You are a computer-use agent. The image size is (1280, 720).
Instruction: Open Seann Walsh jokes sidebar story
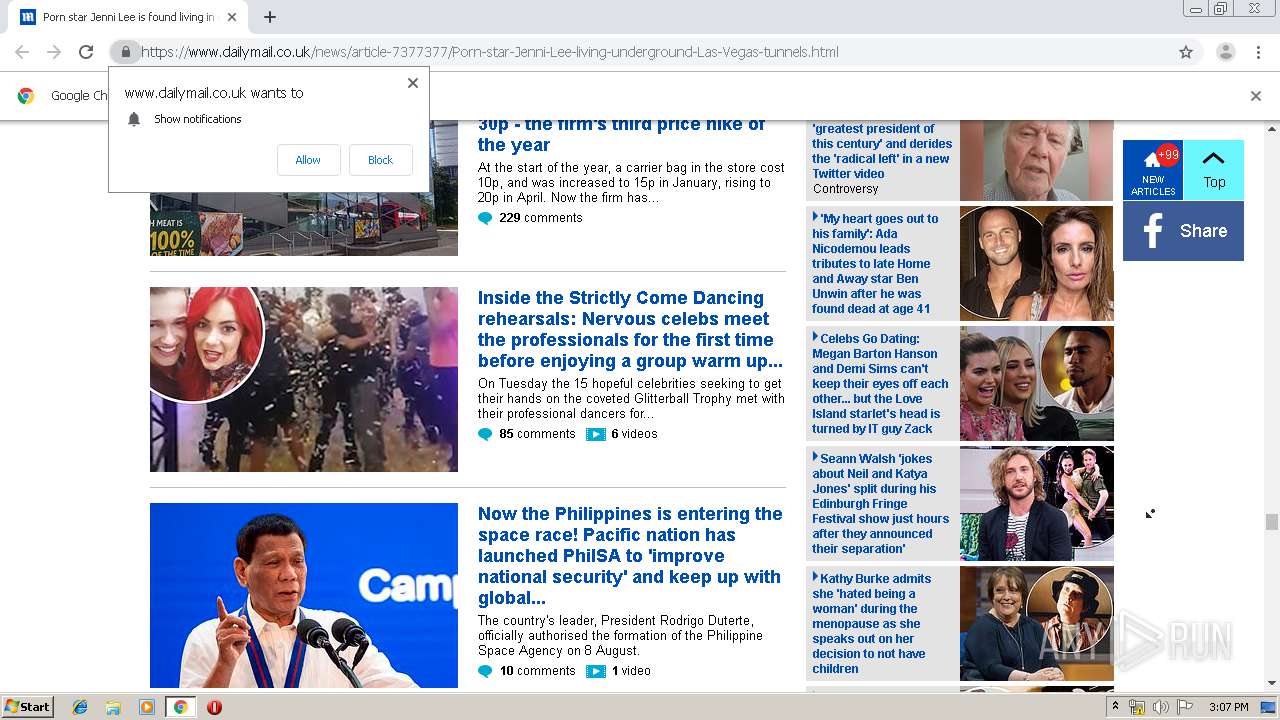[x=880, y=504]
